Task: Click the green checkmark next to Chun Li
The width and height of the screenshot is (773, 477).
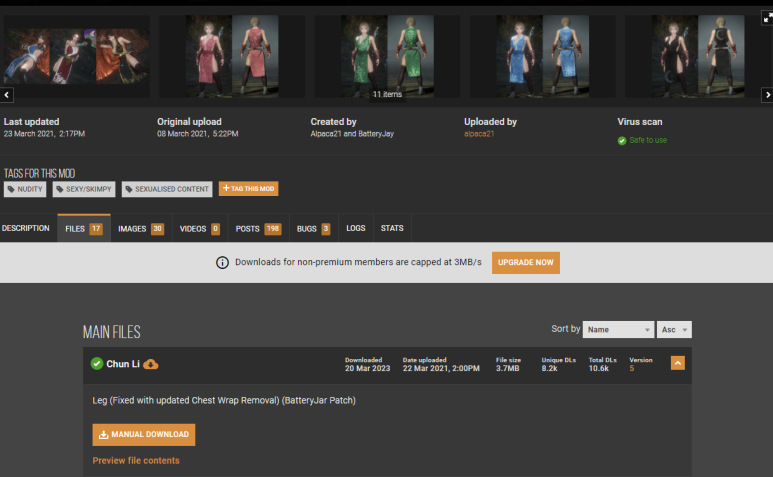Action: (x=97, y=364)
